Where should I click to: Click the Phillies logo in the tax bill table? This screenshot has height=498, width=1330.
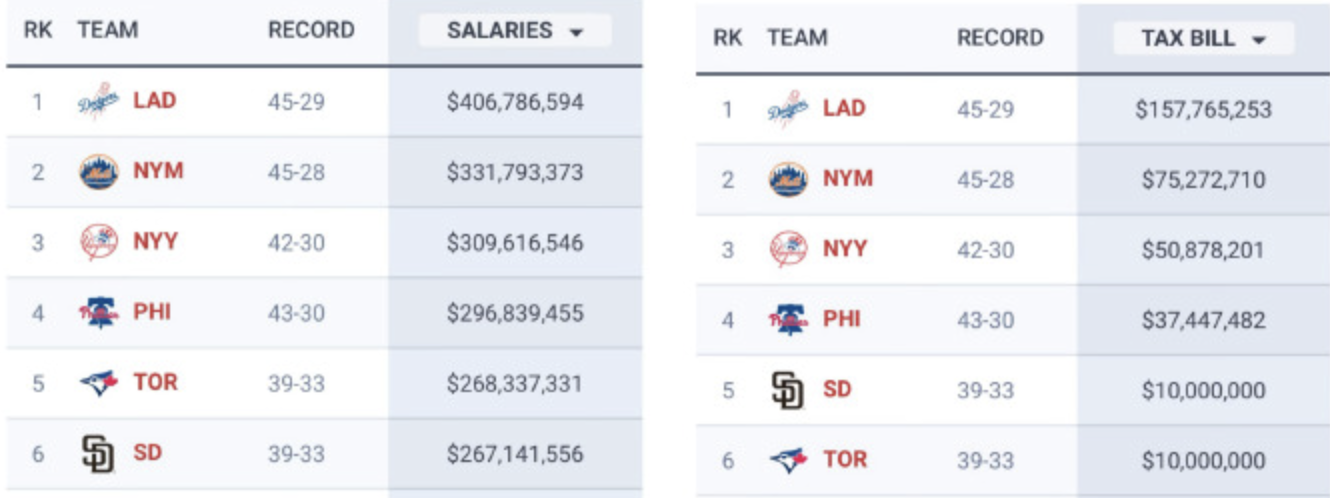tap(788, 320)
